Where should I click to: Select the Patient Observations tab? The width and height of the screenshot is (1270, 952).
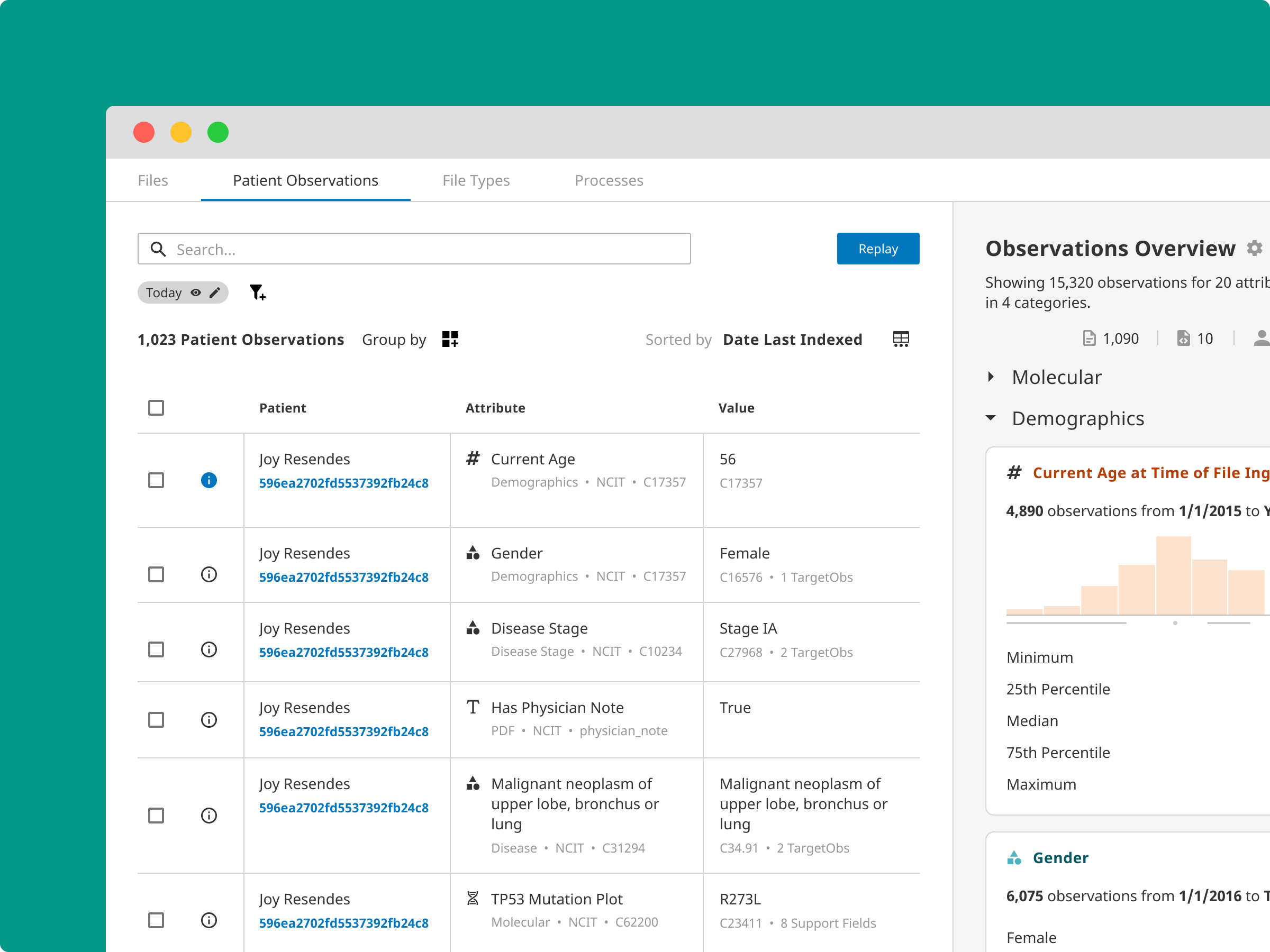point(305,180)
